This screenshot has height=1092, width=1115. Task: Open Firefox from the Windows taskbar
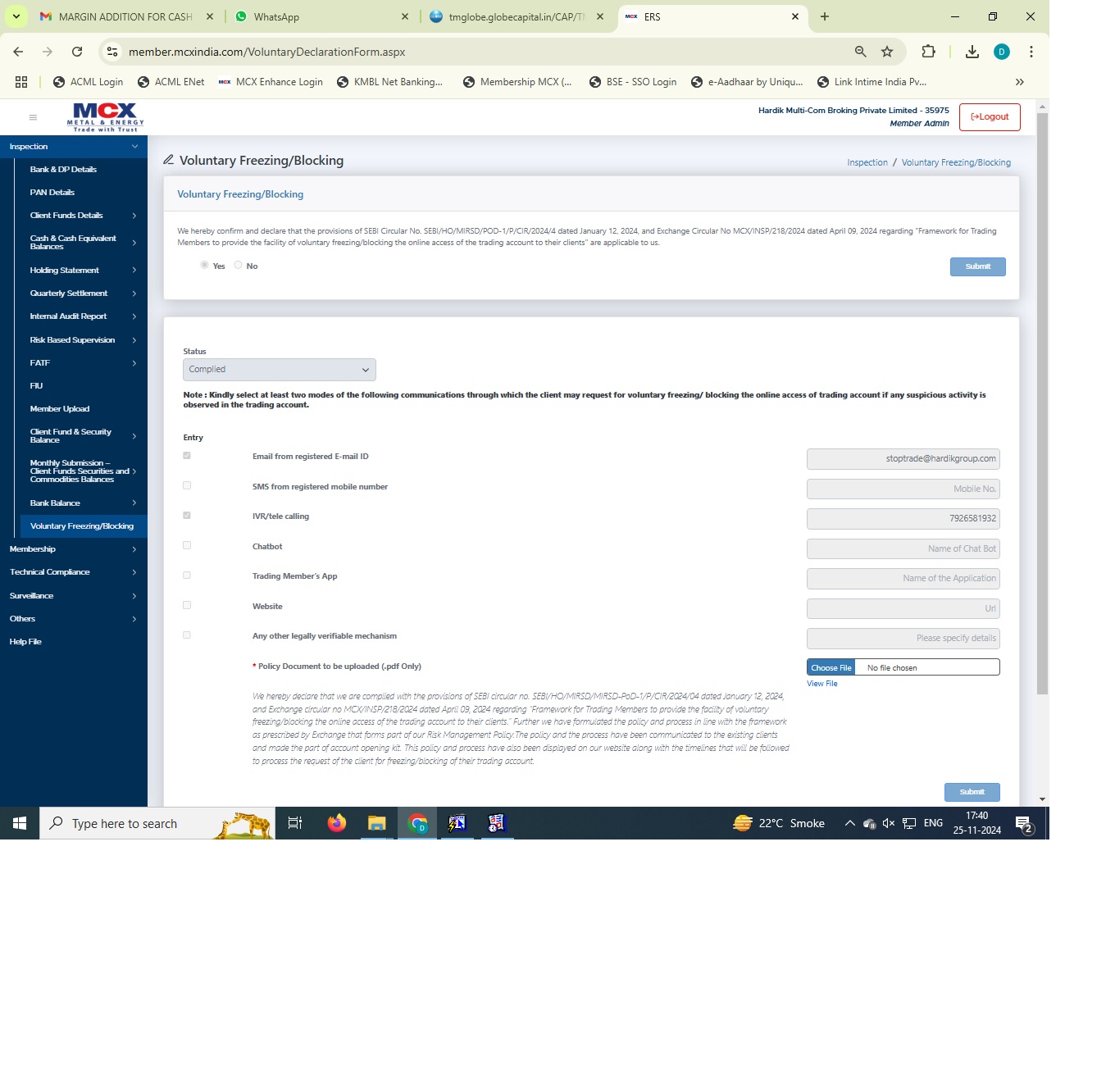pos(336,823)
